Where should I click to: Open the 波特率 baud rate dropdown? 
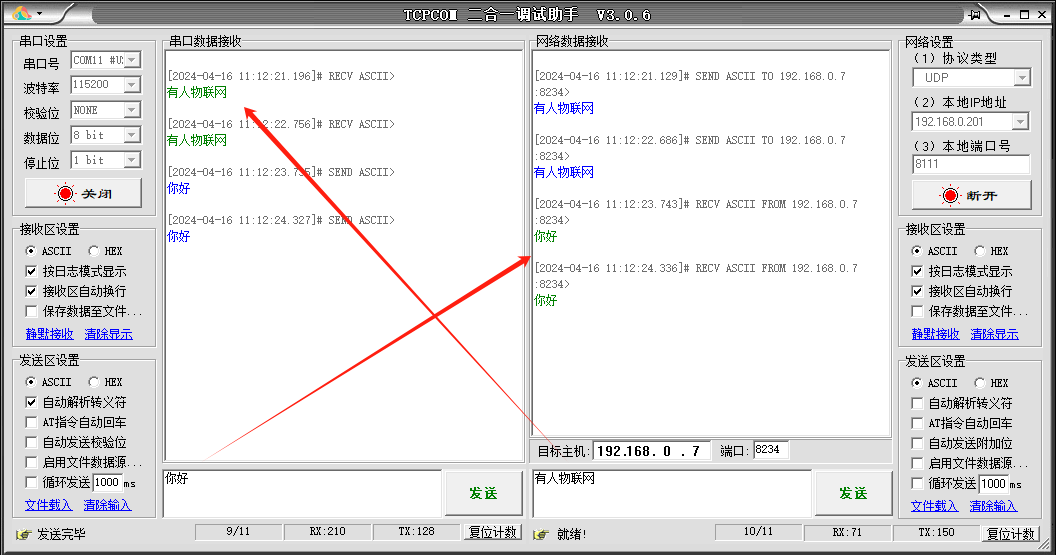(x=132, y=86)
